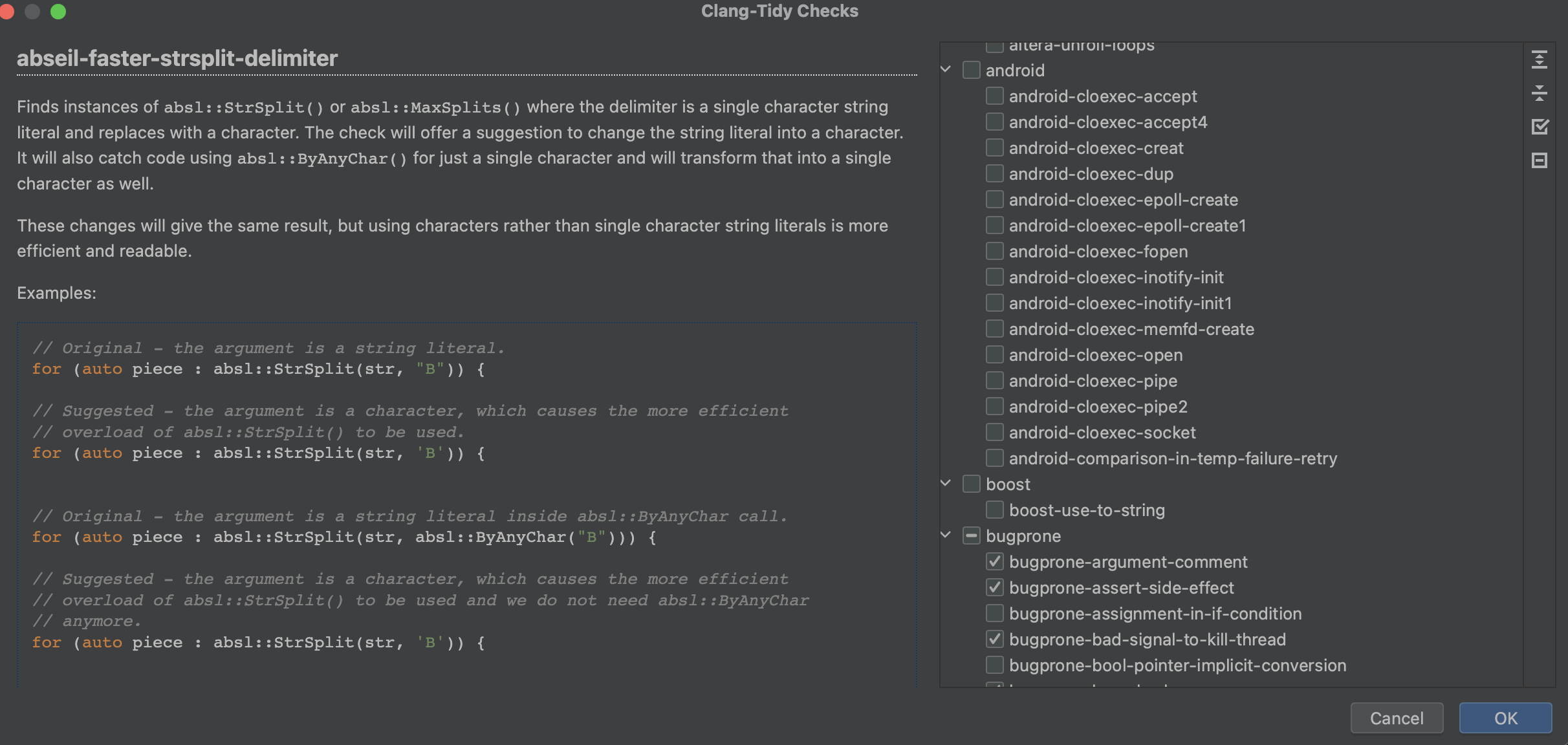
Task: Click the Expand All icon
Action: tap(1540, 60)
